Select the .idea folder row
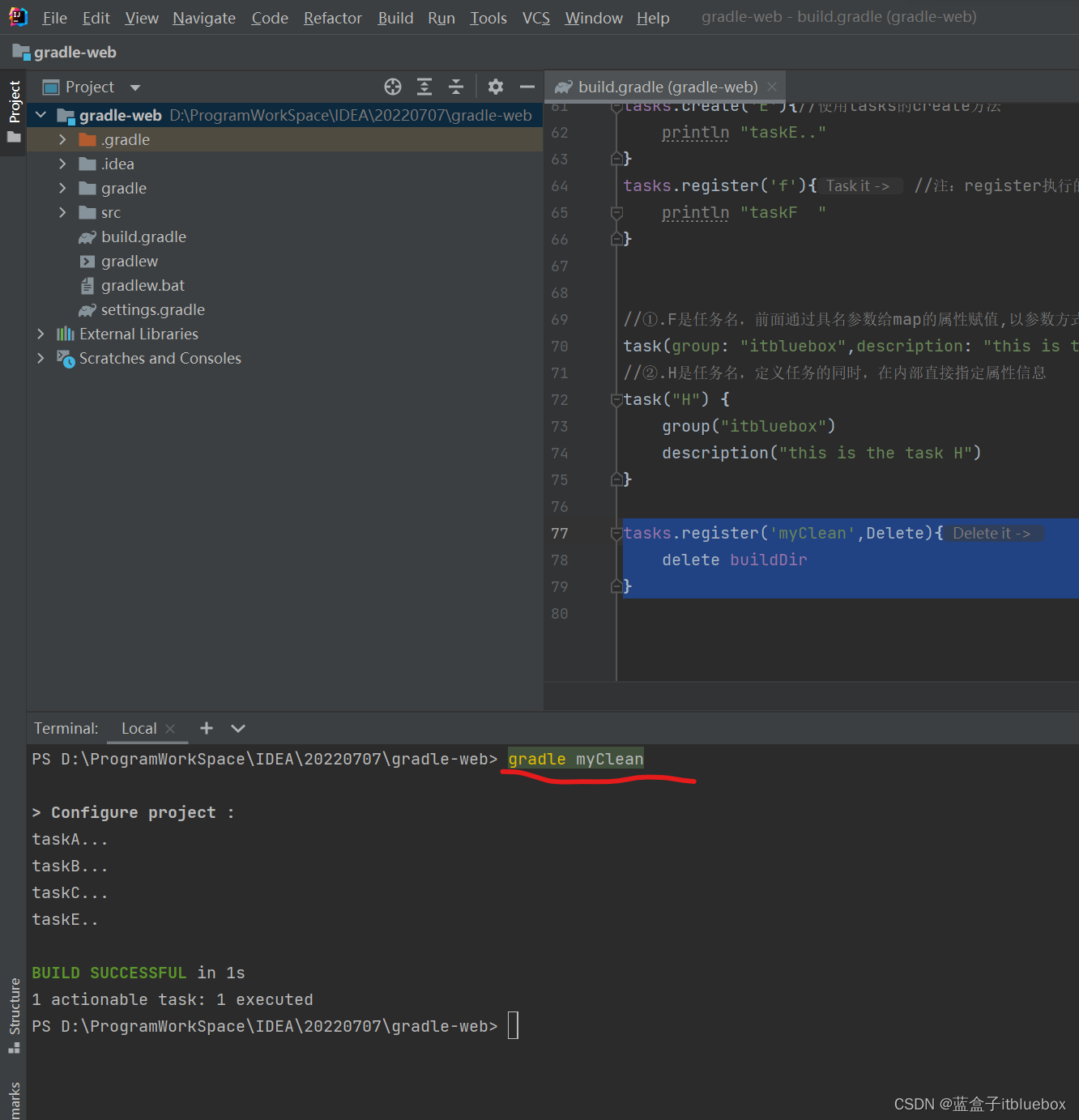Screen dimensions: 1079x1120 click(x=284, y=164)
